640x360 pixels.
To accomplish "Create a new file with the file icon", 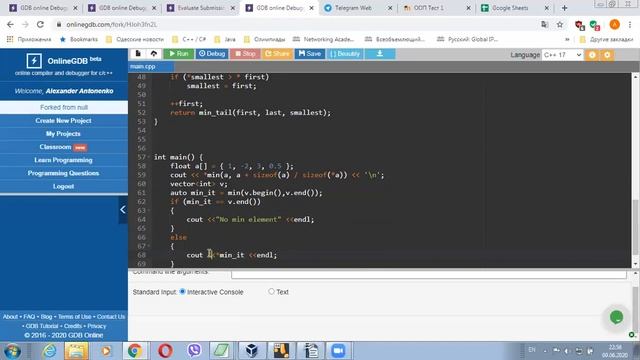I will tap(138, 53).
